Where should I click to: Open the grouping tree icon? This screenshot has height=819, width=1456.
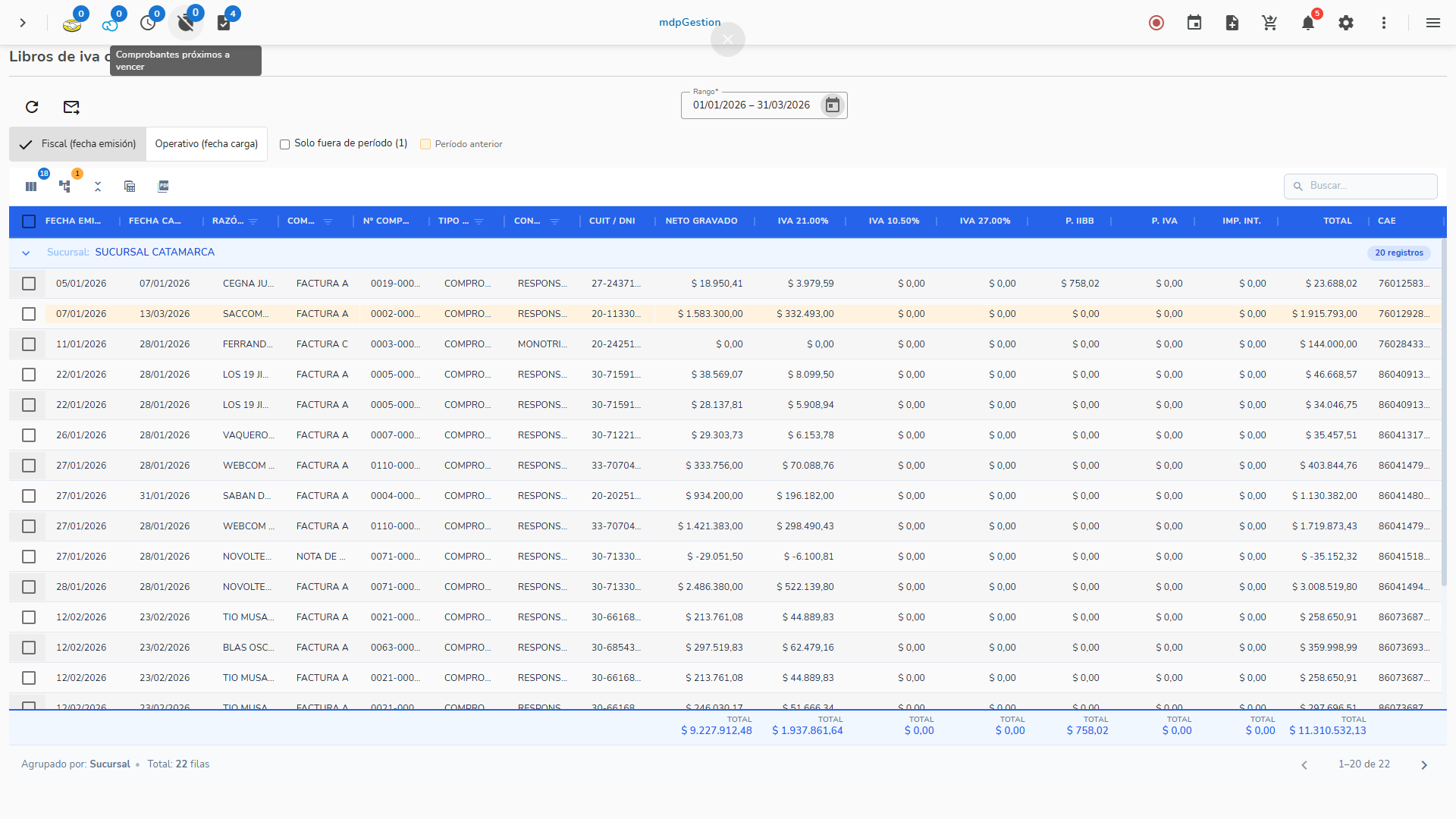click(x=65, y=187)
